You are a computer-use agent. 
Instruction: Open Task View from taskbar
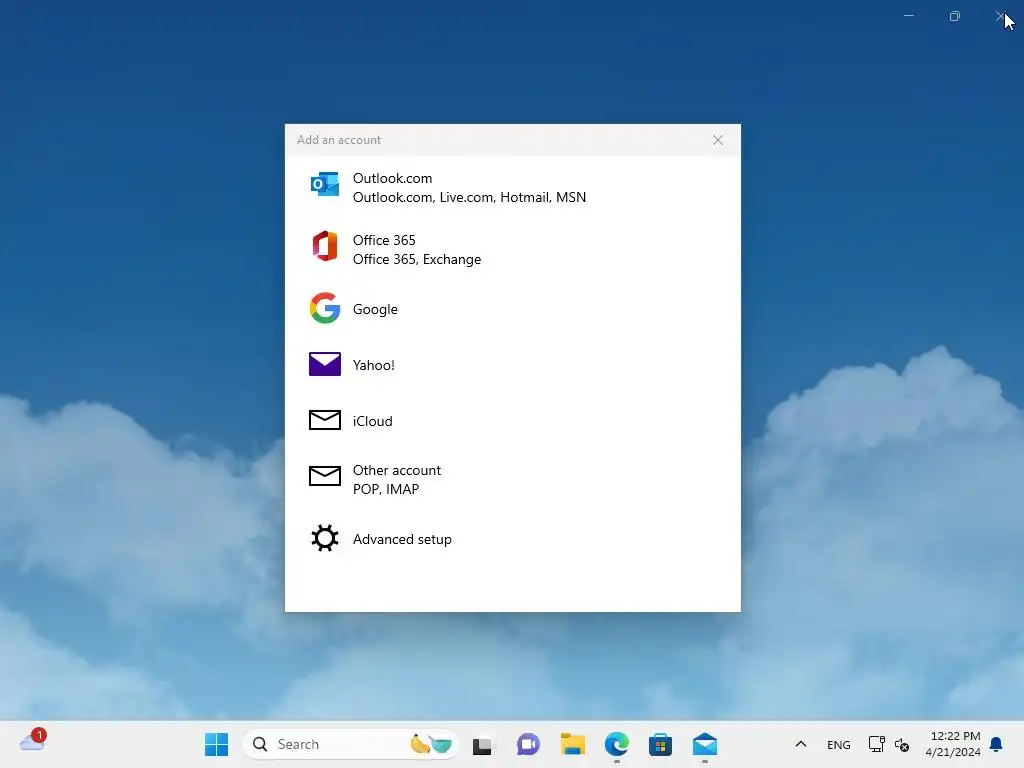point(483,744)
